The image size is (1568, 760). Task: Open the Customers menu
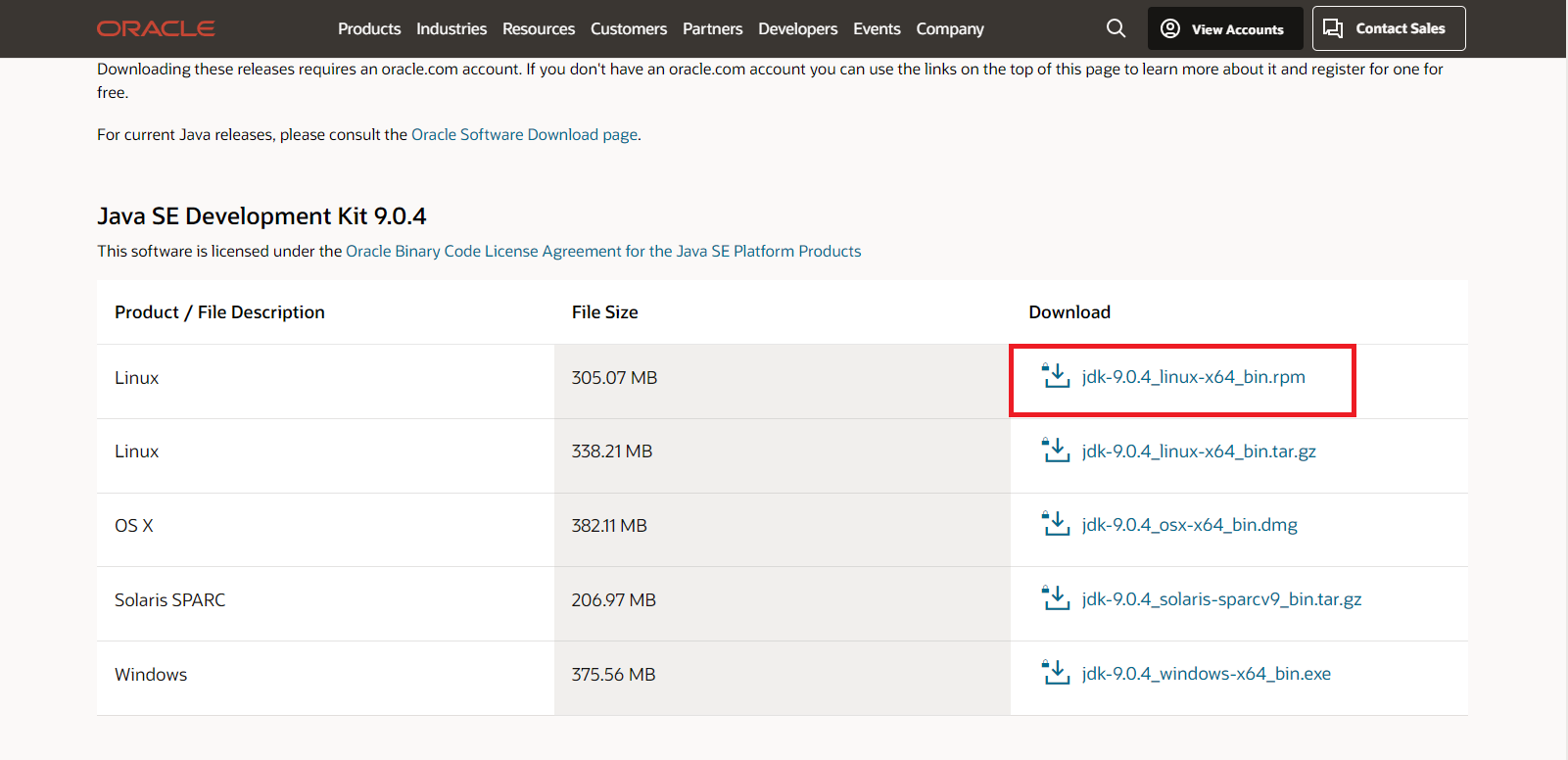[x=629, y=28]
